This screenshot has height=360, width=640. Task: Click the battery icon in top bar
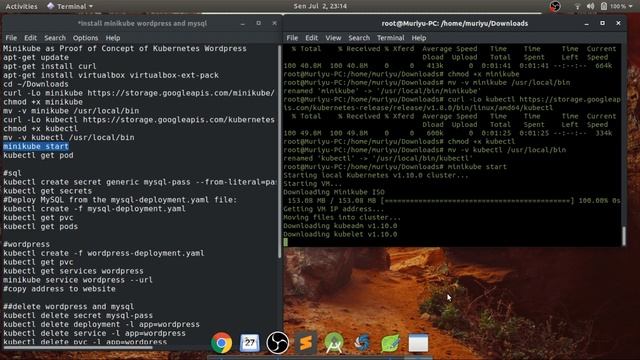pos(604,6)
